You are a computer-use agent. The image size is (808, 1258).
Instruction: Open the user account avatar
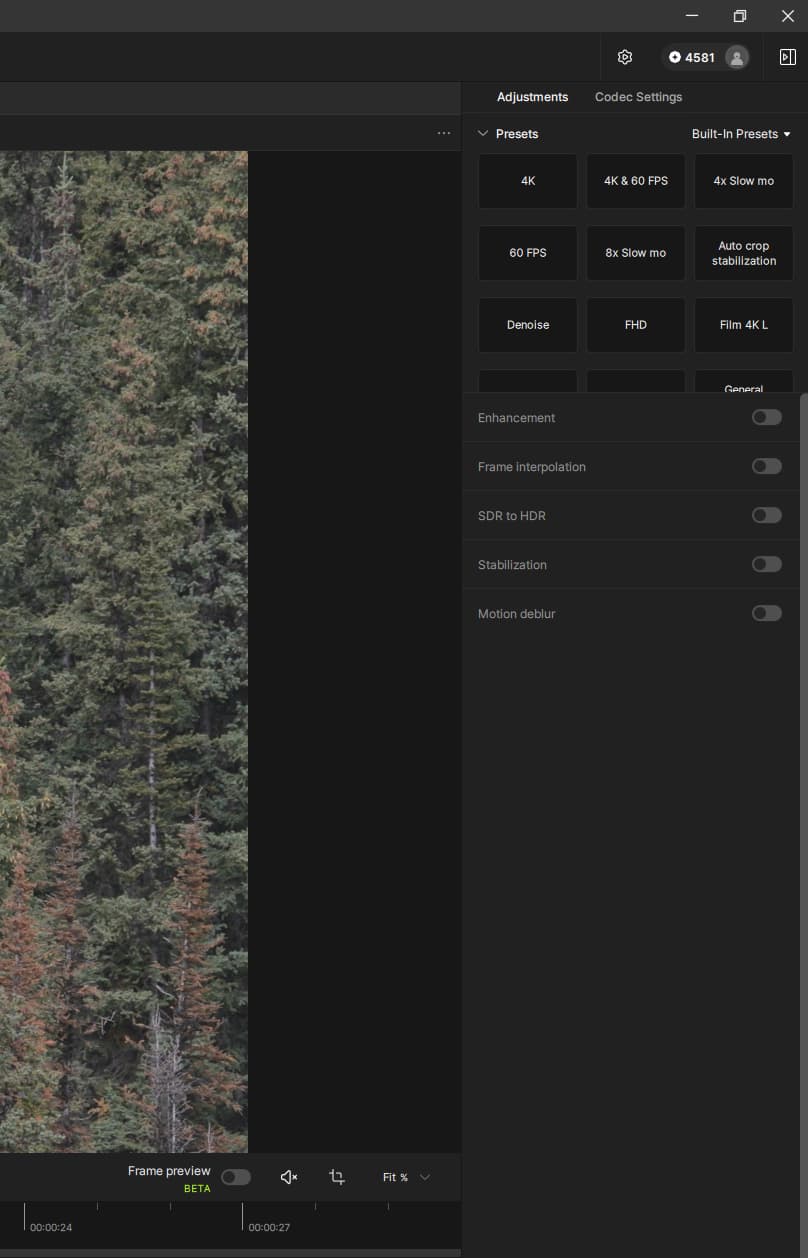(x=737, y=57)
